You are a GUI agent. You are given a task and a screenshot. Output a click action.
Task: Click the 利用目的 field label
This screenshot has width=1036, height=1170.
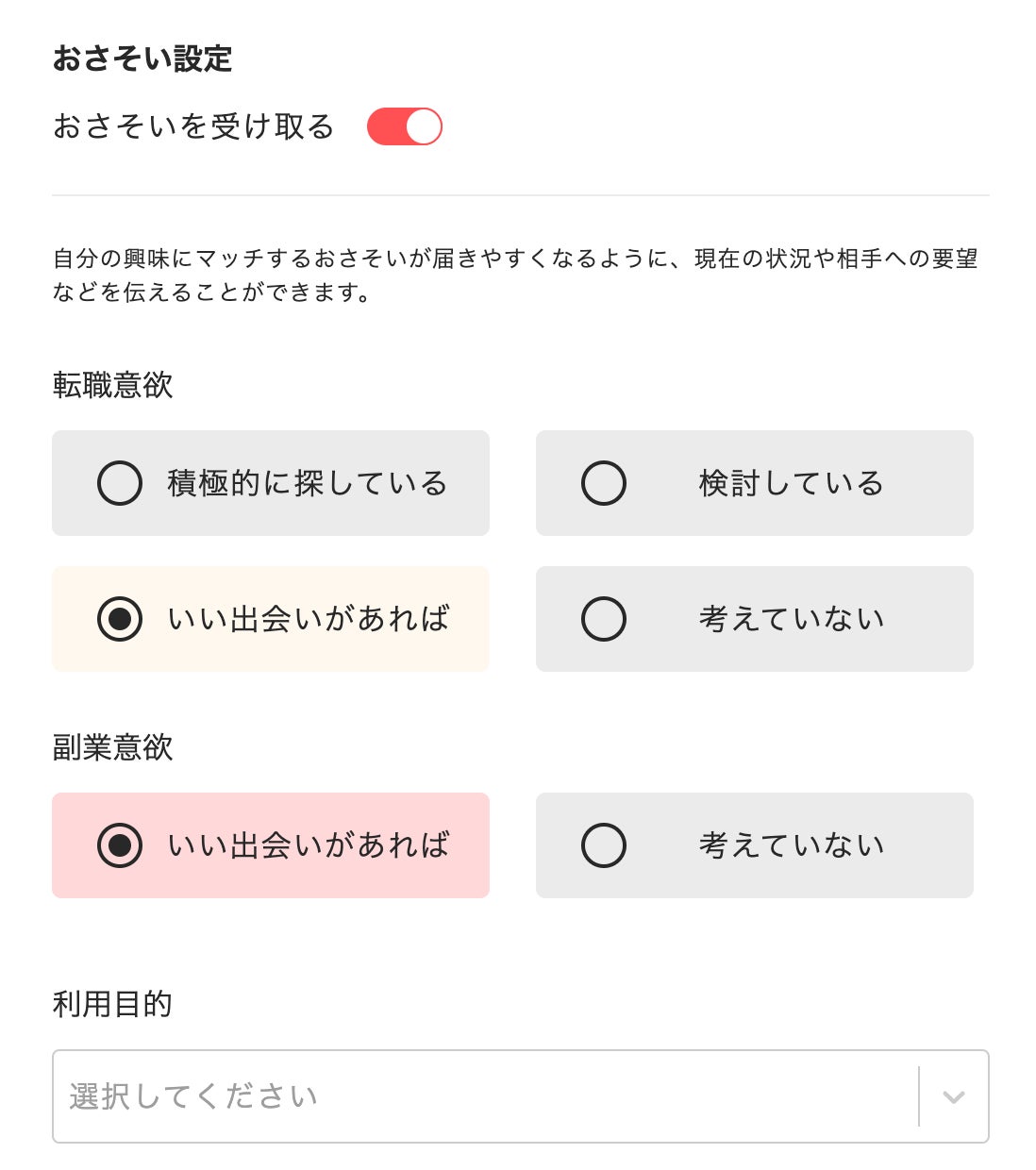click(x=113, y=1004)
